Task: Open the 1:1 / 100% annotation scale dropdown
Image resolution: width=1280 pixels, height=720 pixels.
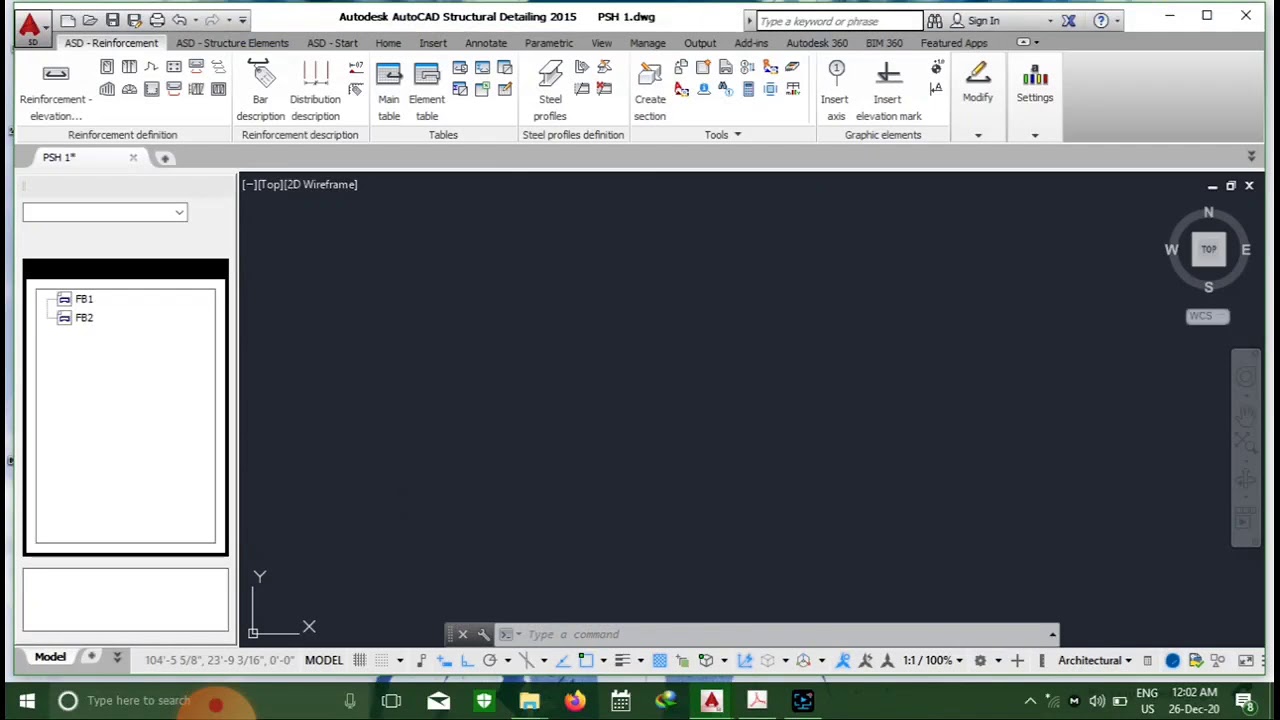Action: click(934, 660)
